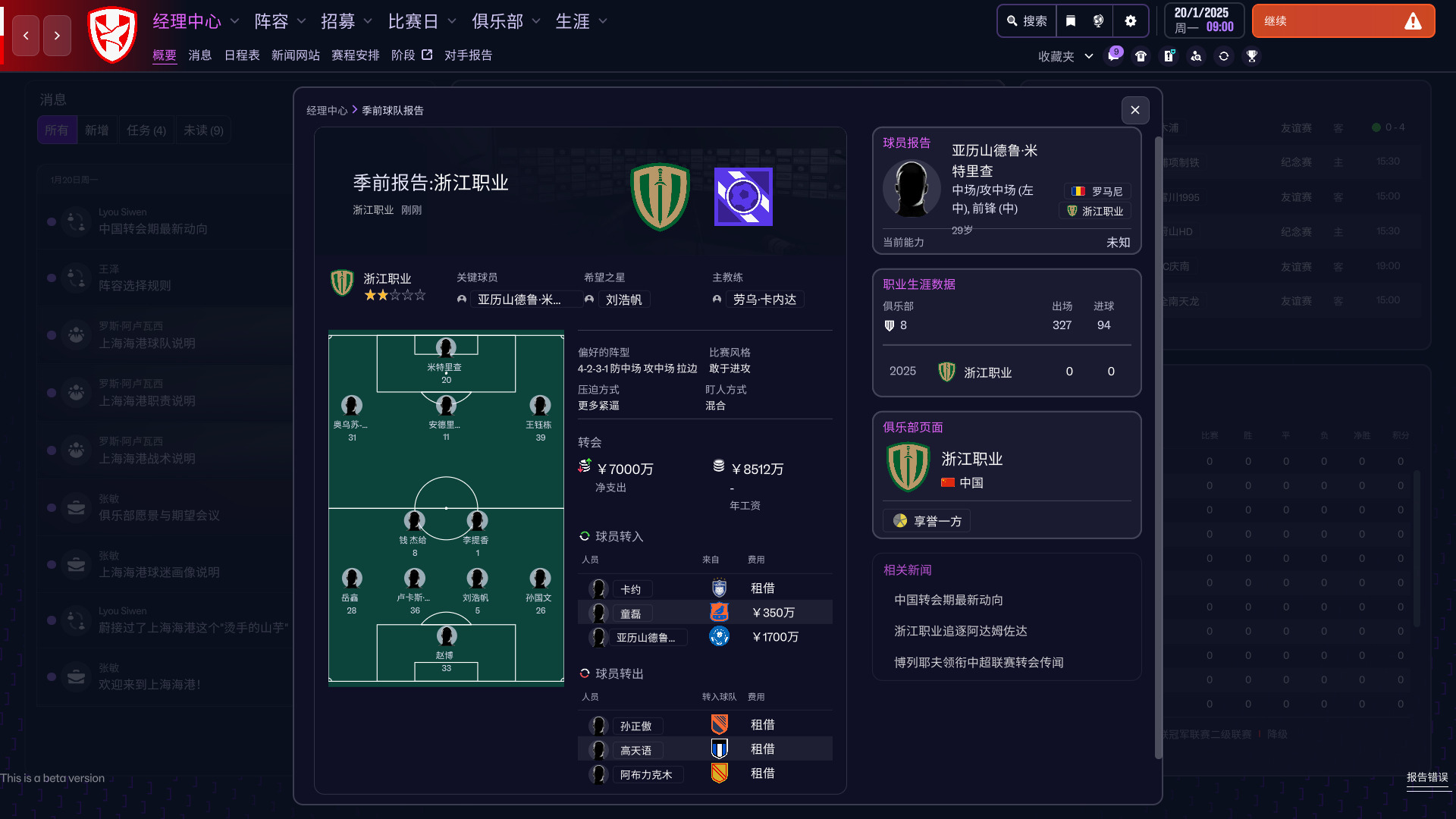The image size is (1456, 819).
Task: Open the 收藏夹 dropdown
Action: (x=1065, y=56)
